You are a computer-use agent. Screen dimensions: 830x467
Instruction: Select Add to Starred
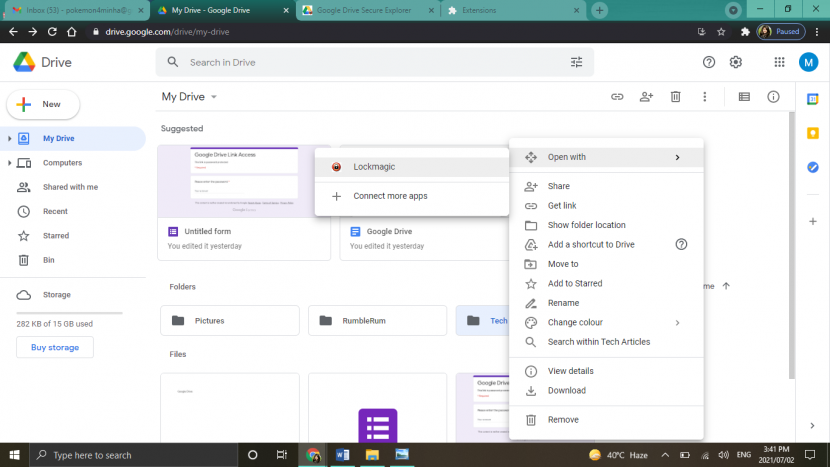tap(606, 283)
